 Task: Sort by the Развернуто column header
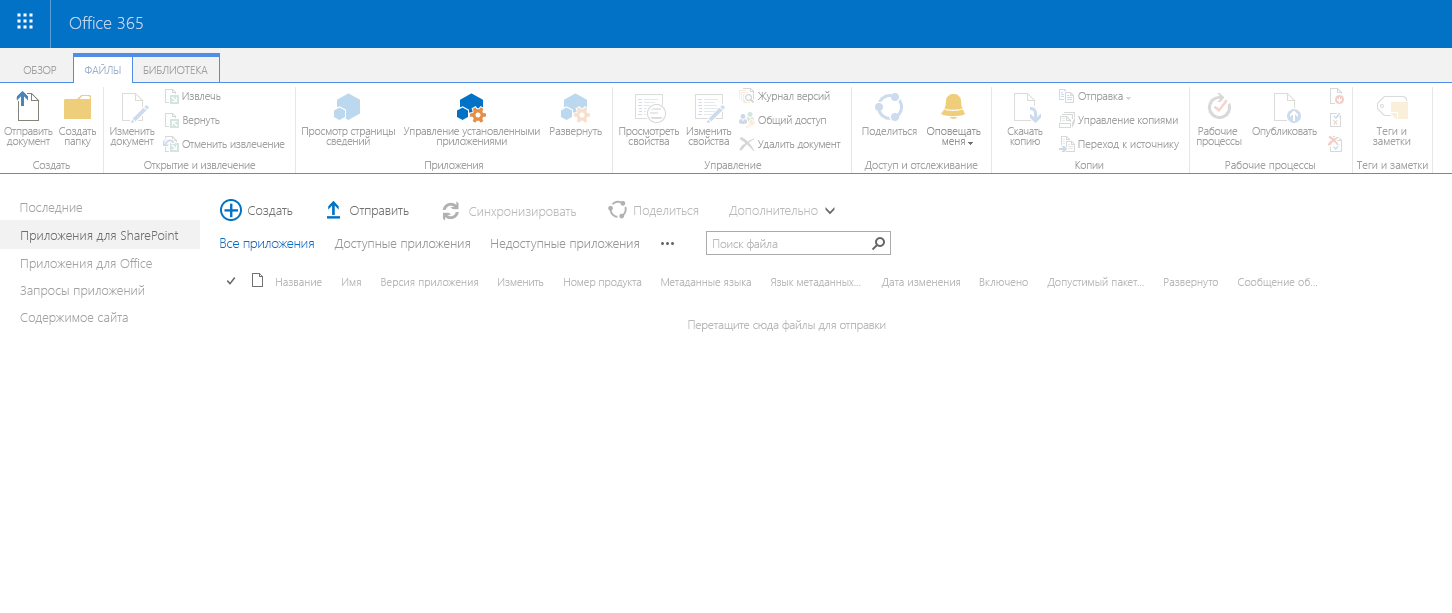(1190, 282)
